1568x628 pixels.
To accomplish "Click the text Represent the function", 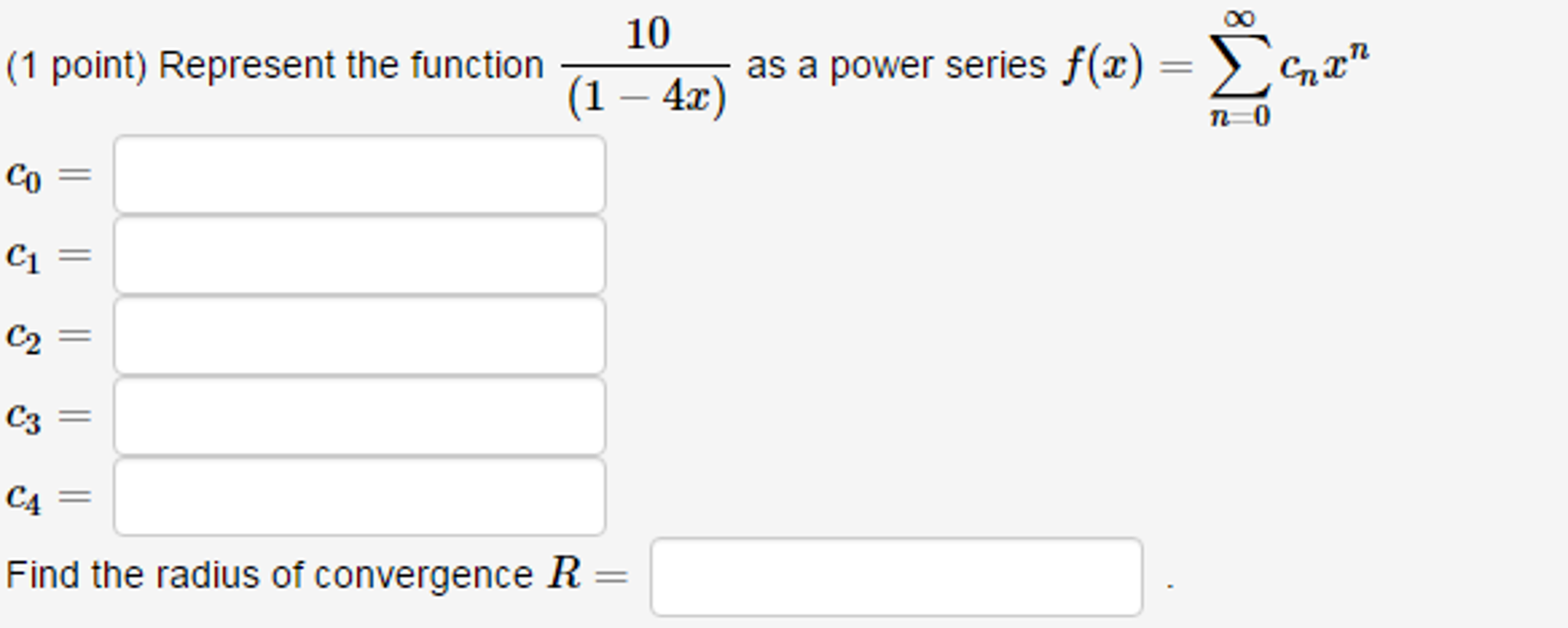I will (353, 63).
